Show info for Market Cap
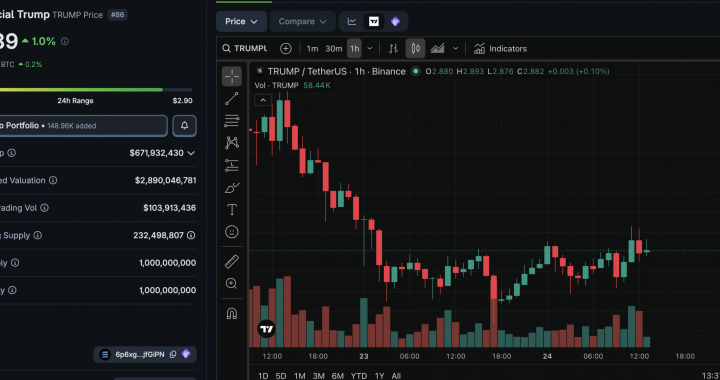The width and height of the screenshot is (720, 380). coord(11,153)
